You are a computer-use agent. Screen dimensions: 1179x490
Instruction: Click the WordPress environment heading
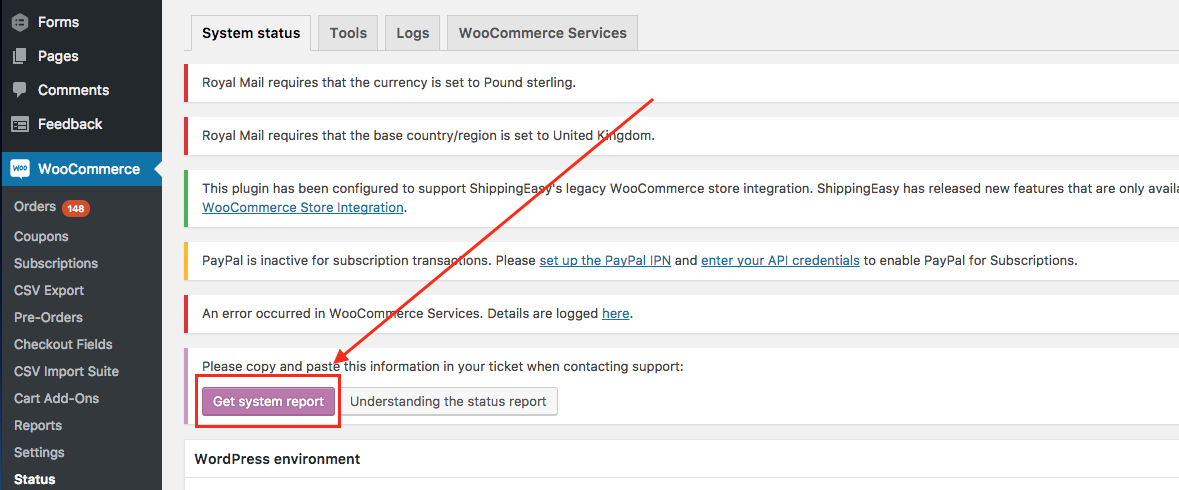[277, 458]
